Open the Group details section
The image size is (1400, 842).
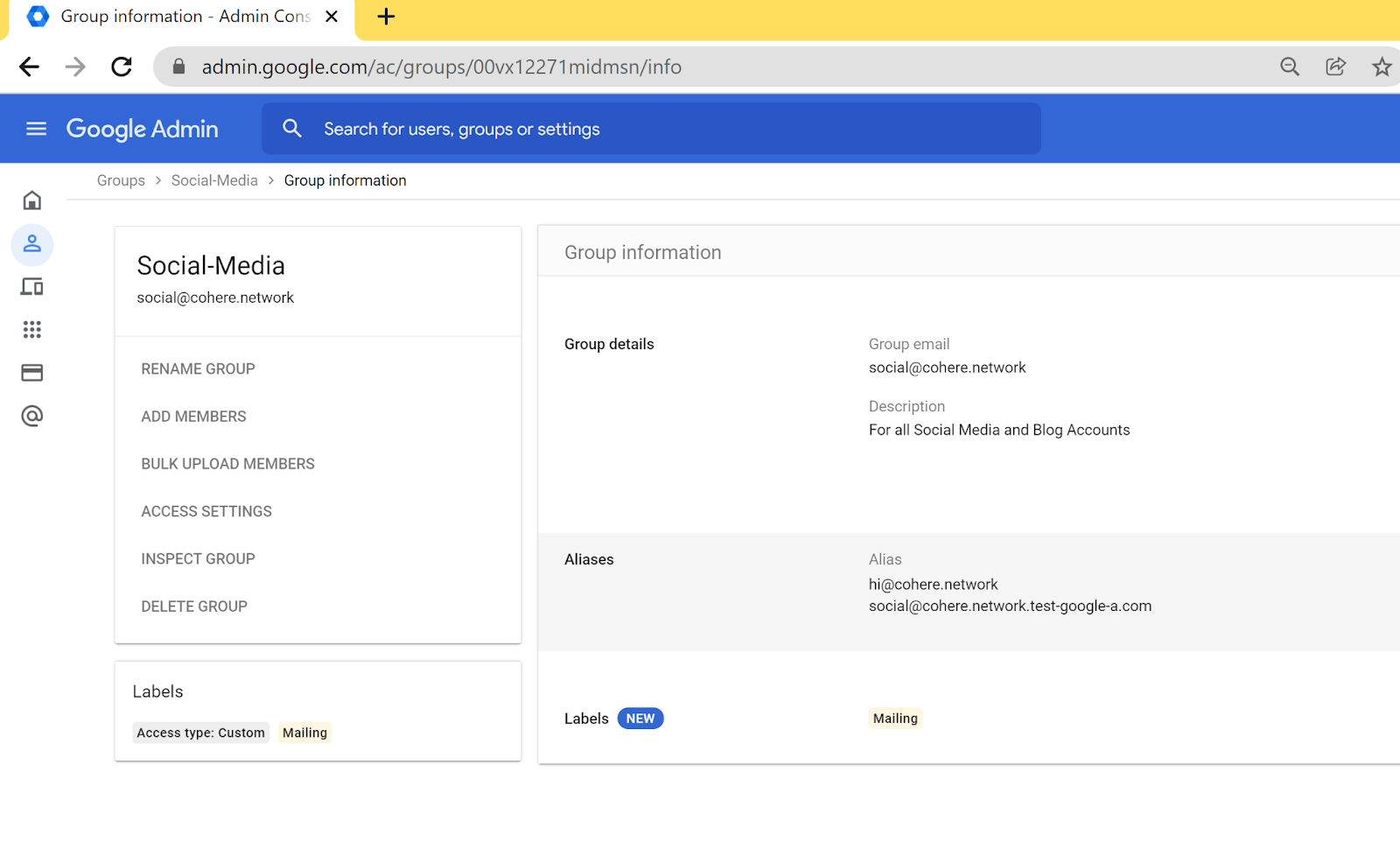click(x=969, y=405)
